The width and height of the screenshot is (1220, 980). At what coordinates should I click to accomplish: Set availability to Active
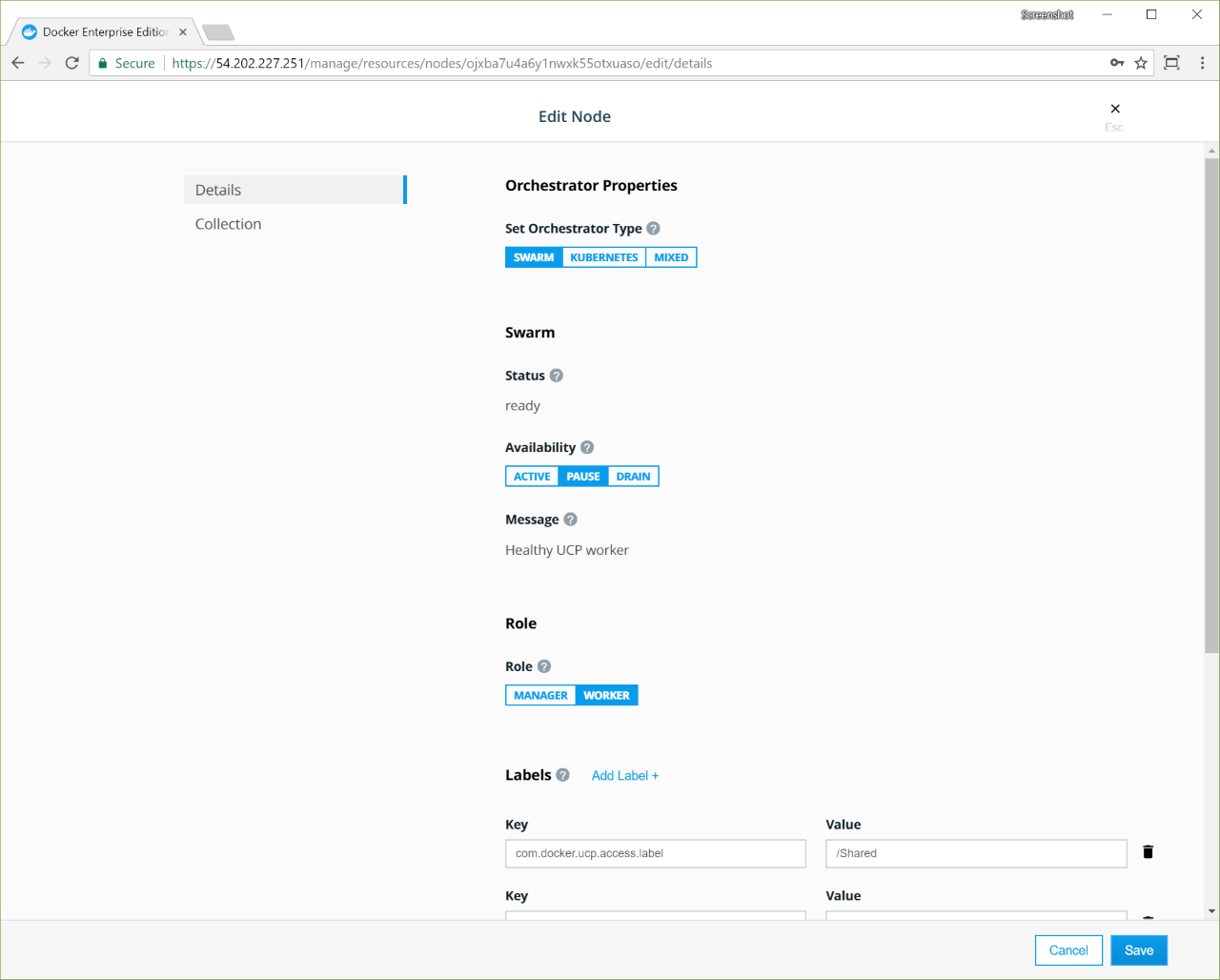tap(532, 477)
